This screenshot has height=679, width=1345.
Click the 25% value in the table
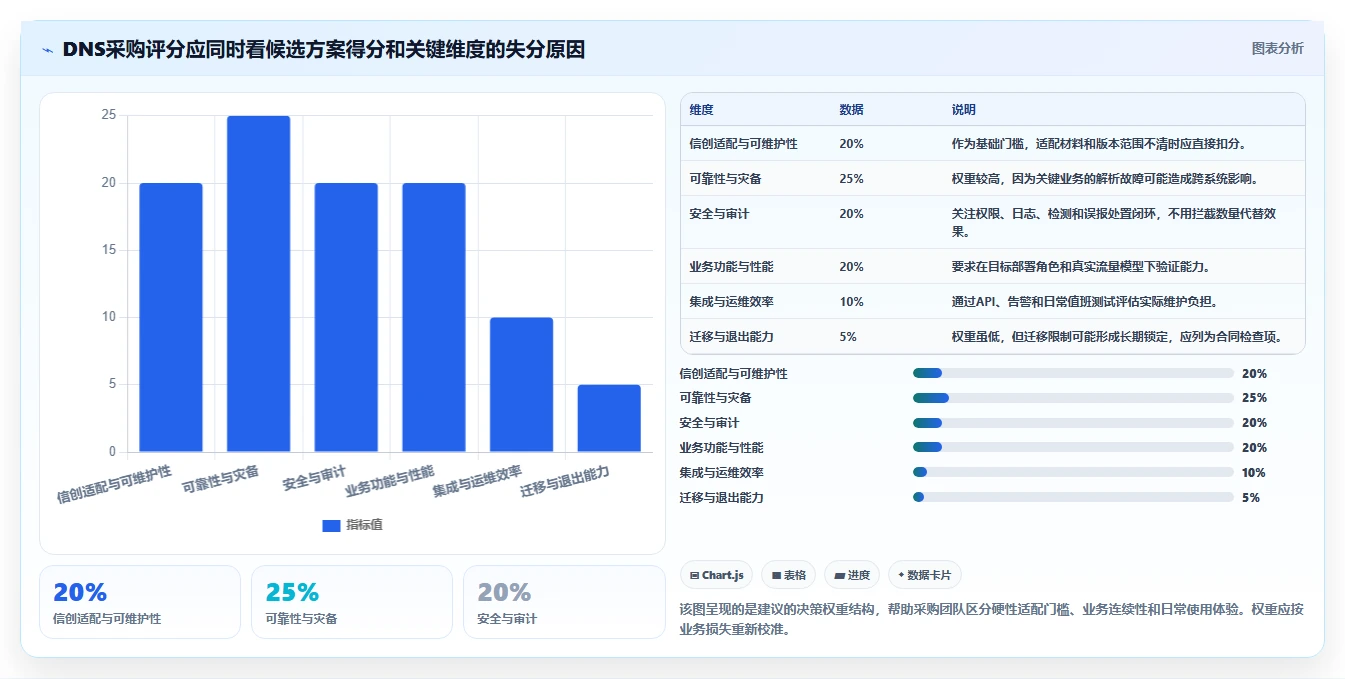click(852, 179)
